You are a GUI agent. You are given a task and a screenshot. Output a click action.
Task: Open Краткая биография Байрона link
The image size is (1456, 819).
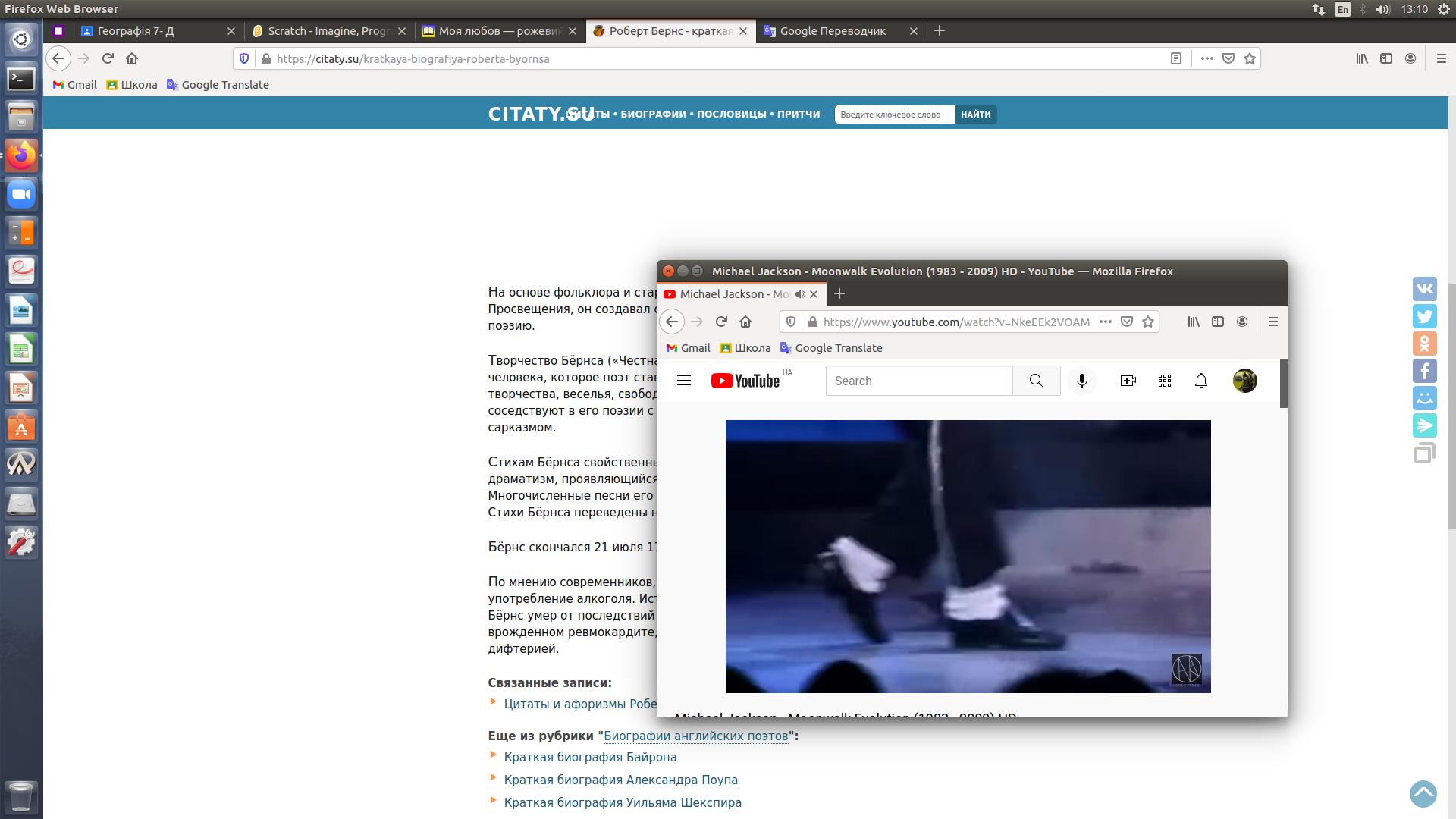(x=590, y=757)
